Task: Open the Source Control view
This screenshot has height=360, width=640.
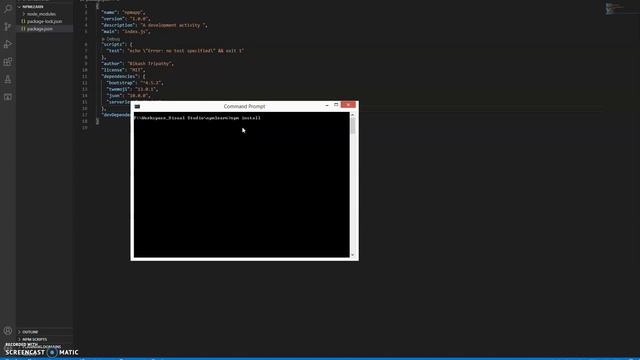Action: click(7, 27)
